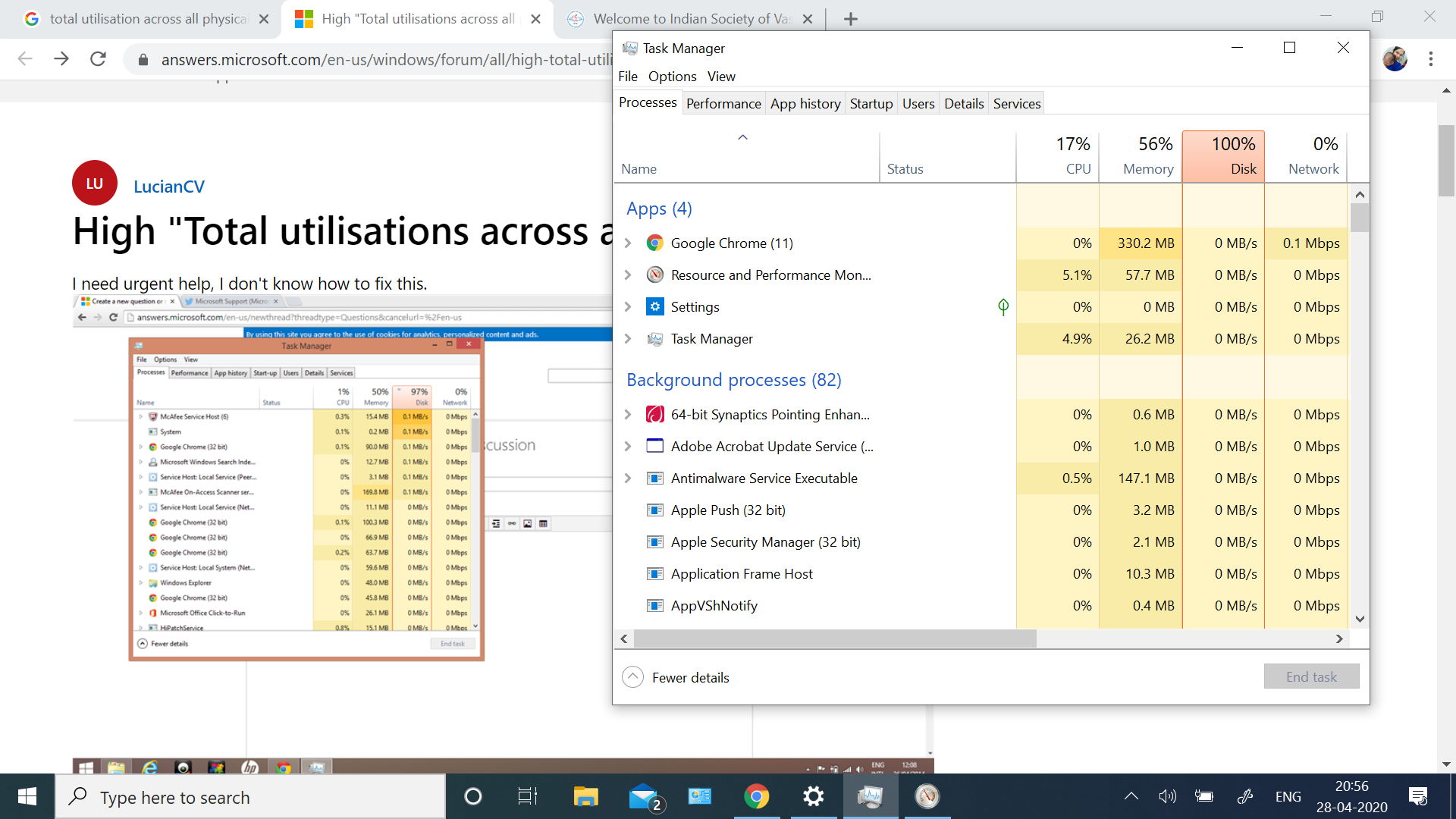
Task: Click the Adobe Acrobat Update Service icon
Action: [x=654, y=446]
